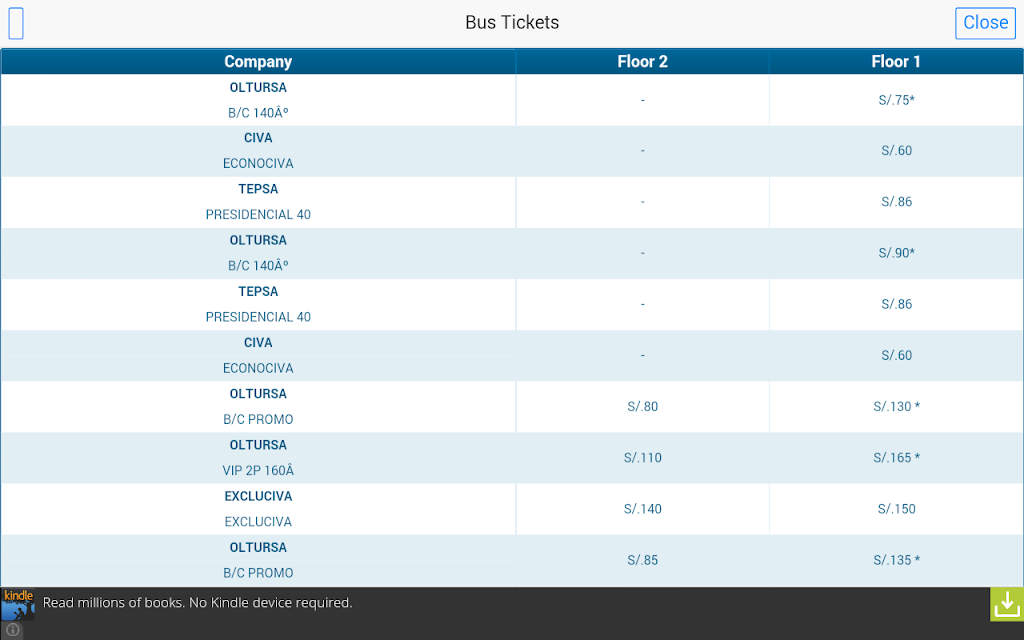Select the S/.80 Floor 2 fare
1024x640 pixels.
point(643,406)
